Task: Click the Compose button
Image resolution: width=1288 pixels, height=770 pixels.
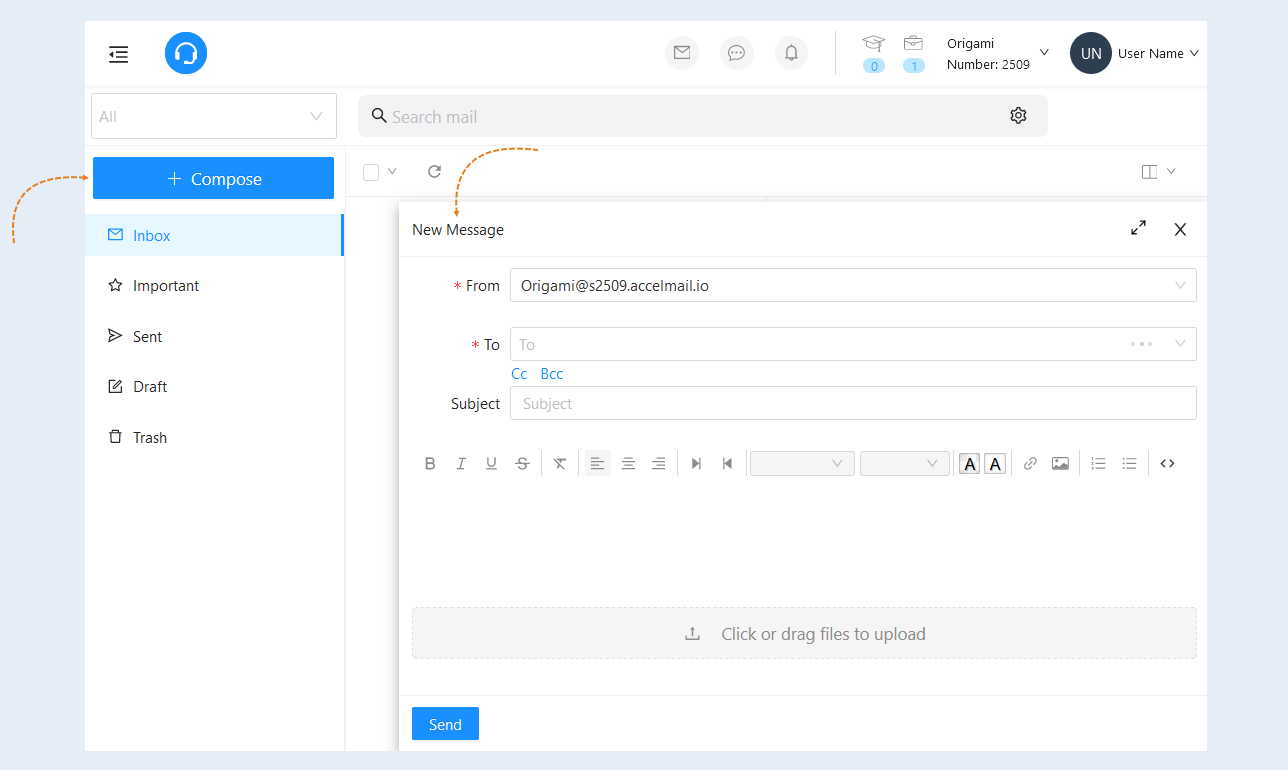Action: tap(213, 178)
